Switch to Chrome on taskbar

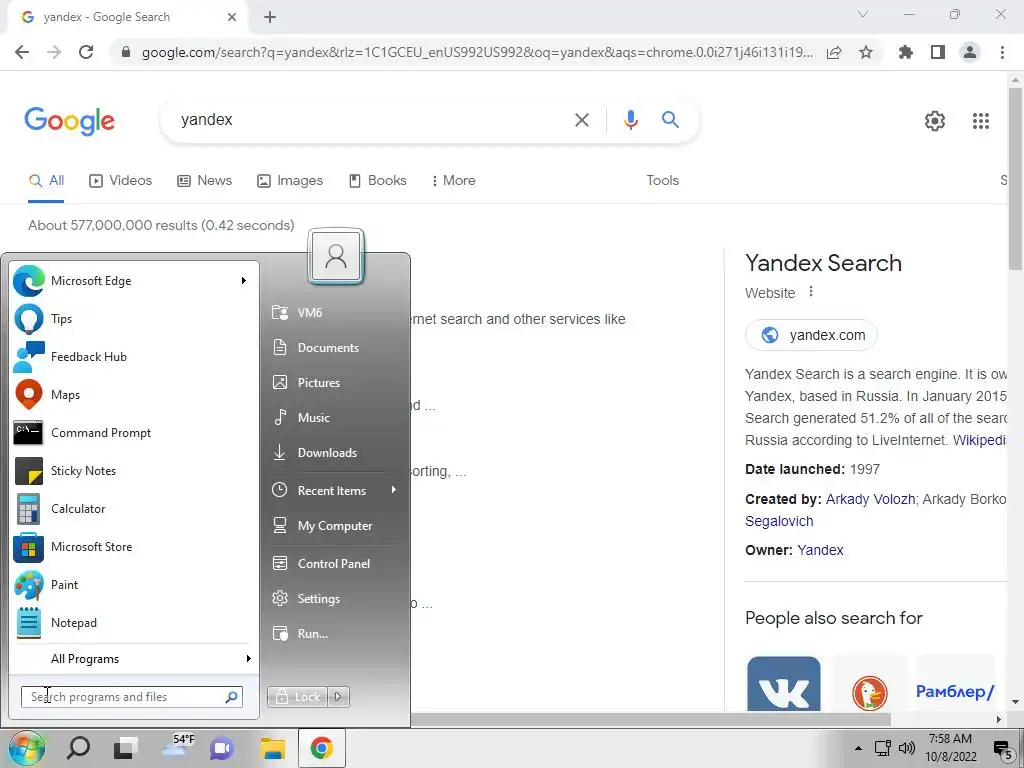322,748
